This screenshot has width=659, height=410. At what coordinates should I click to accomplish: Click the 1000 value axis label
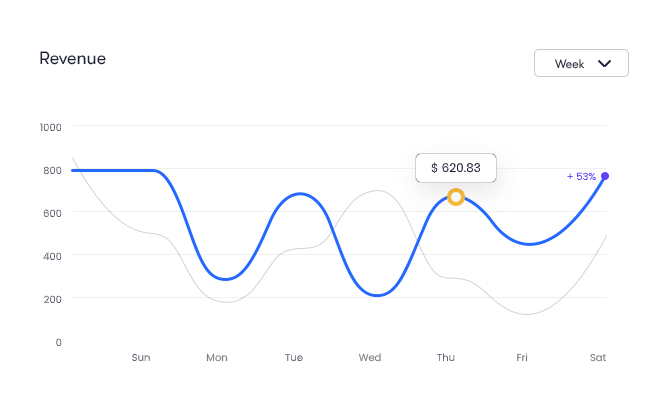click(51, 127)
